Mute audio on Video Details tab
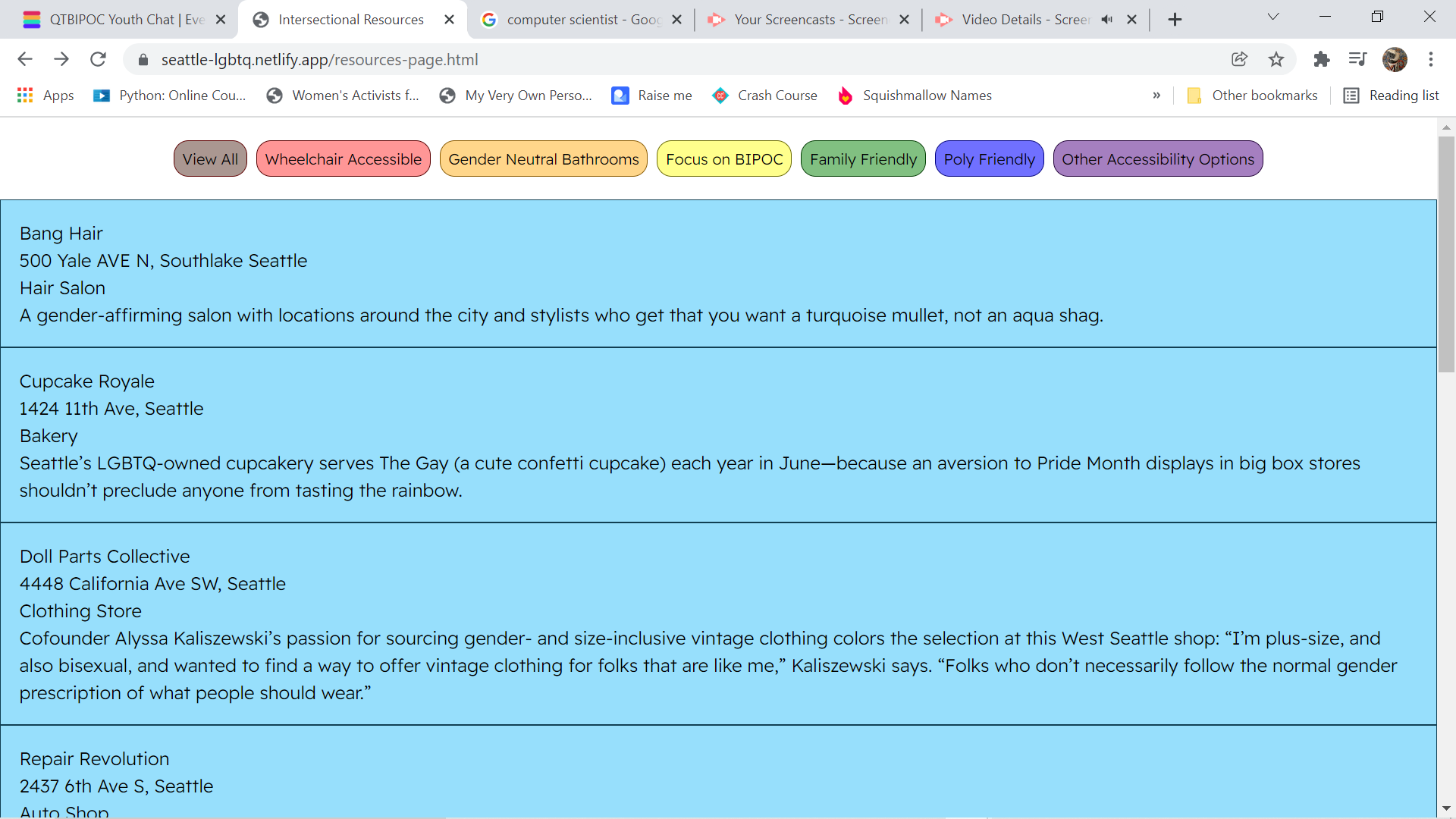This screenshot has height=819, width=1456. coord(1107,20)
